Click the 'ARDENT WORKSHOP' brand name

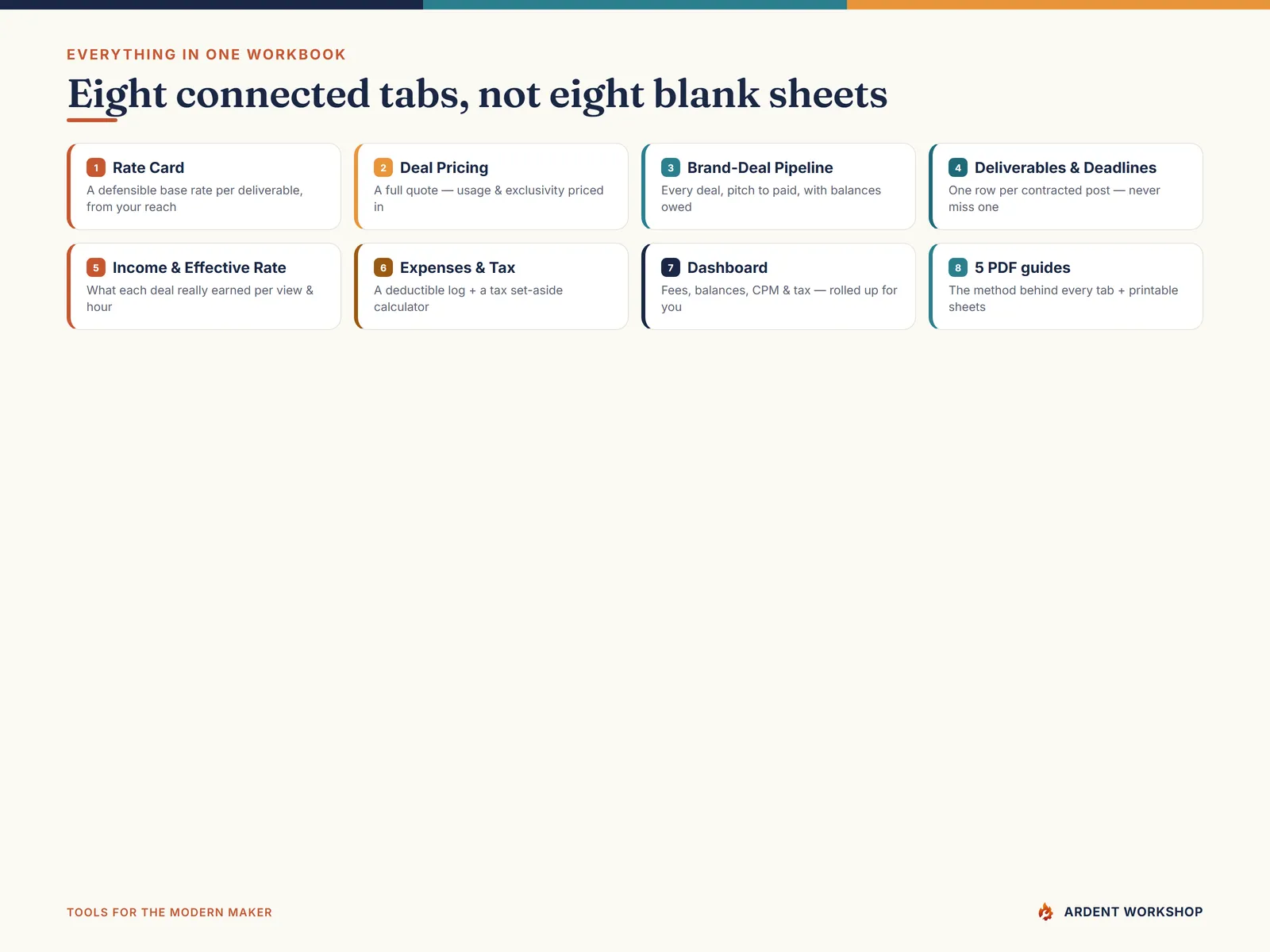(x=1133, y=912)
